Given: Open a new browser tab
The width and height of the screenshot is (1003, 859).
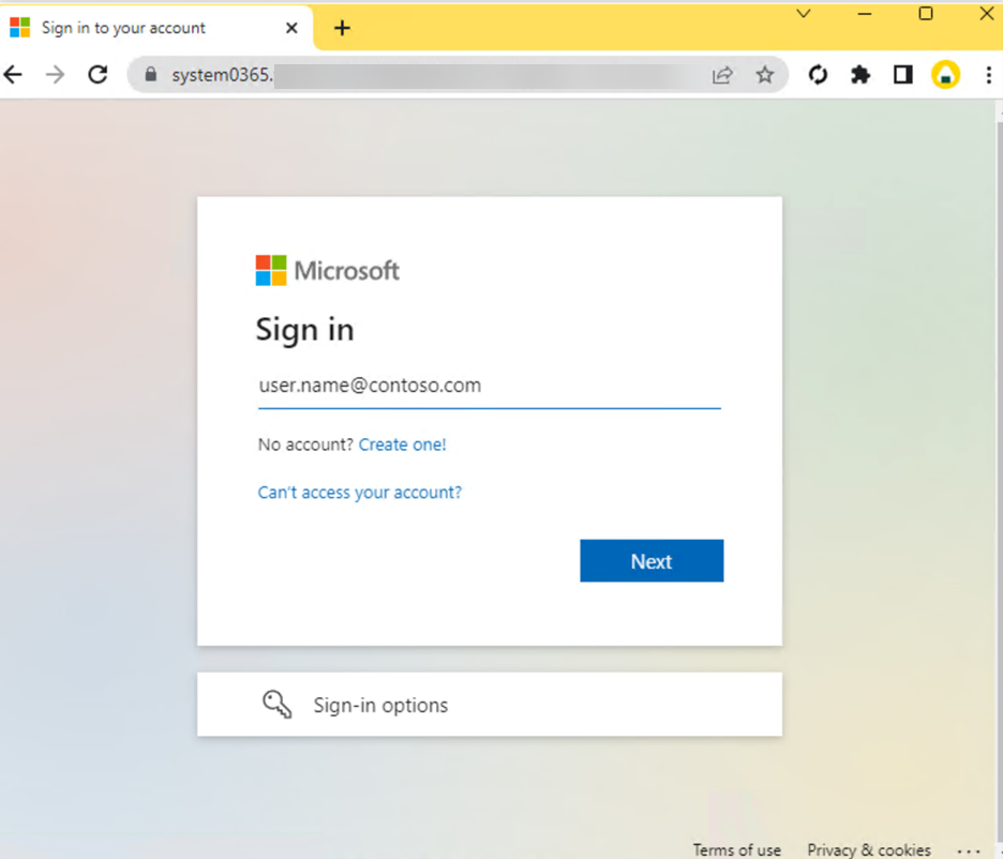Looking at the screenshot, I should 342,27.
